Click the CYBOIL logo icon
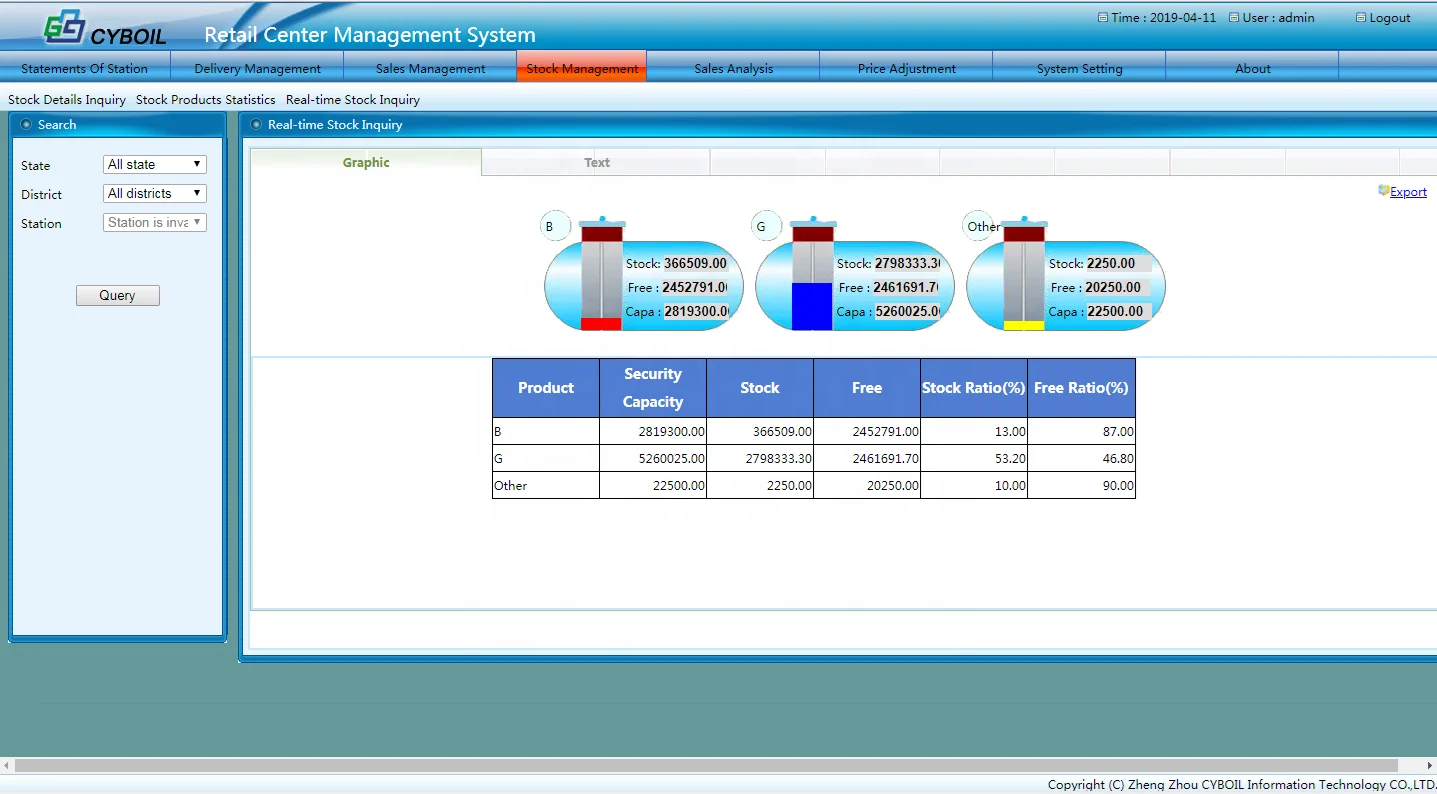The image size is (1437, 794). [x=64, y=30]
